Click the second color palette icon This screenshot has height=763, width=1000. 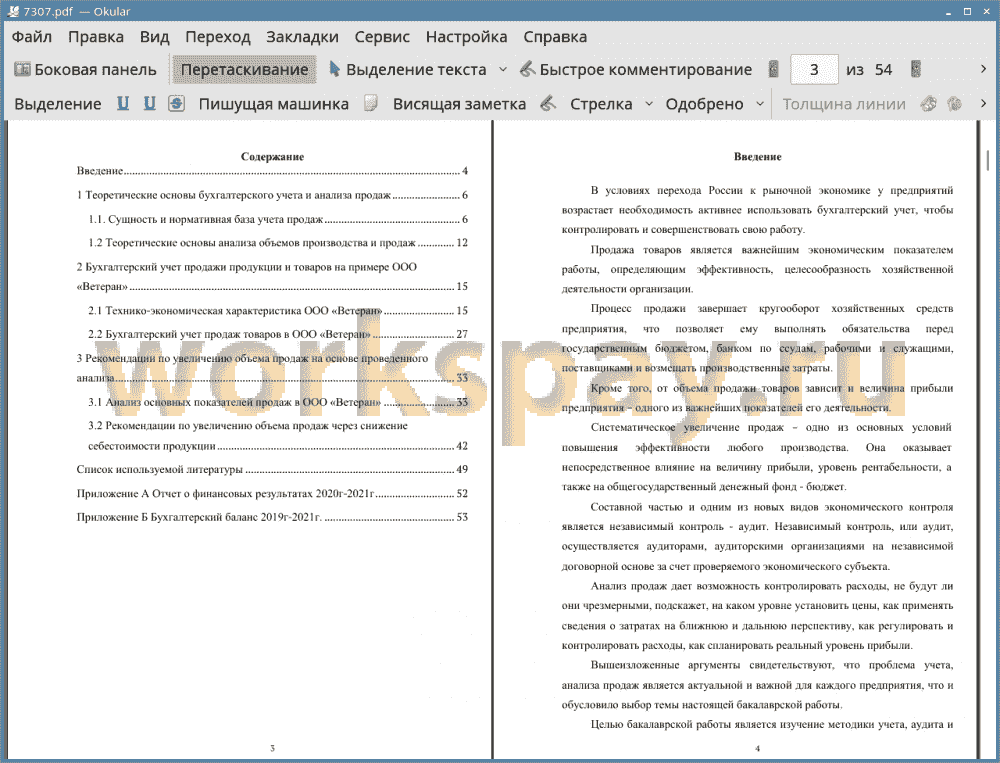[x=954, y=103]
